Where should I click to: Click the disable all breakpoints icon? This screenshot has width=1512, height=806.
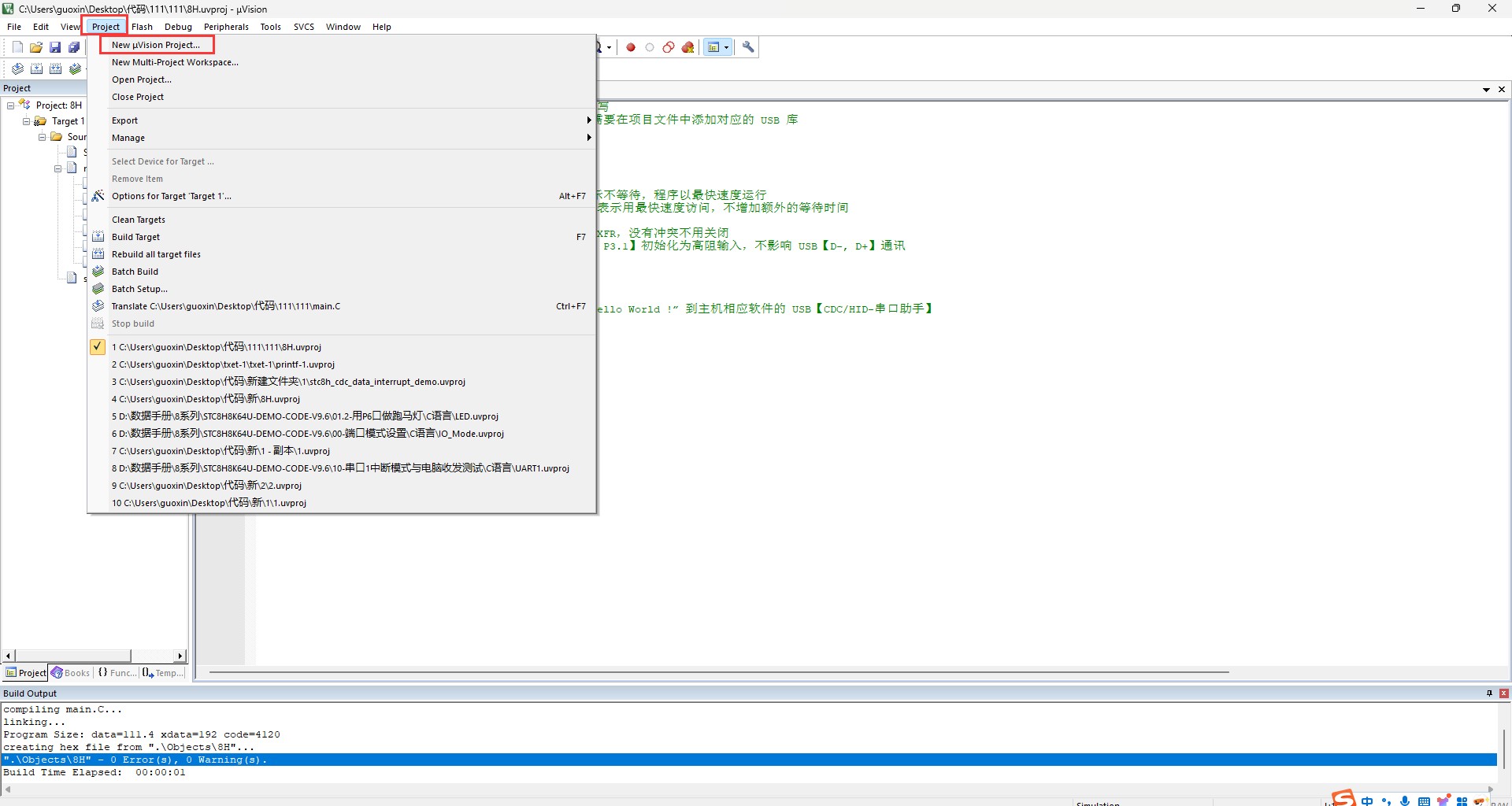(669, 47)
